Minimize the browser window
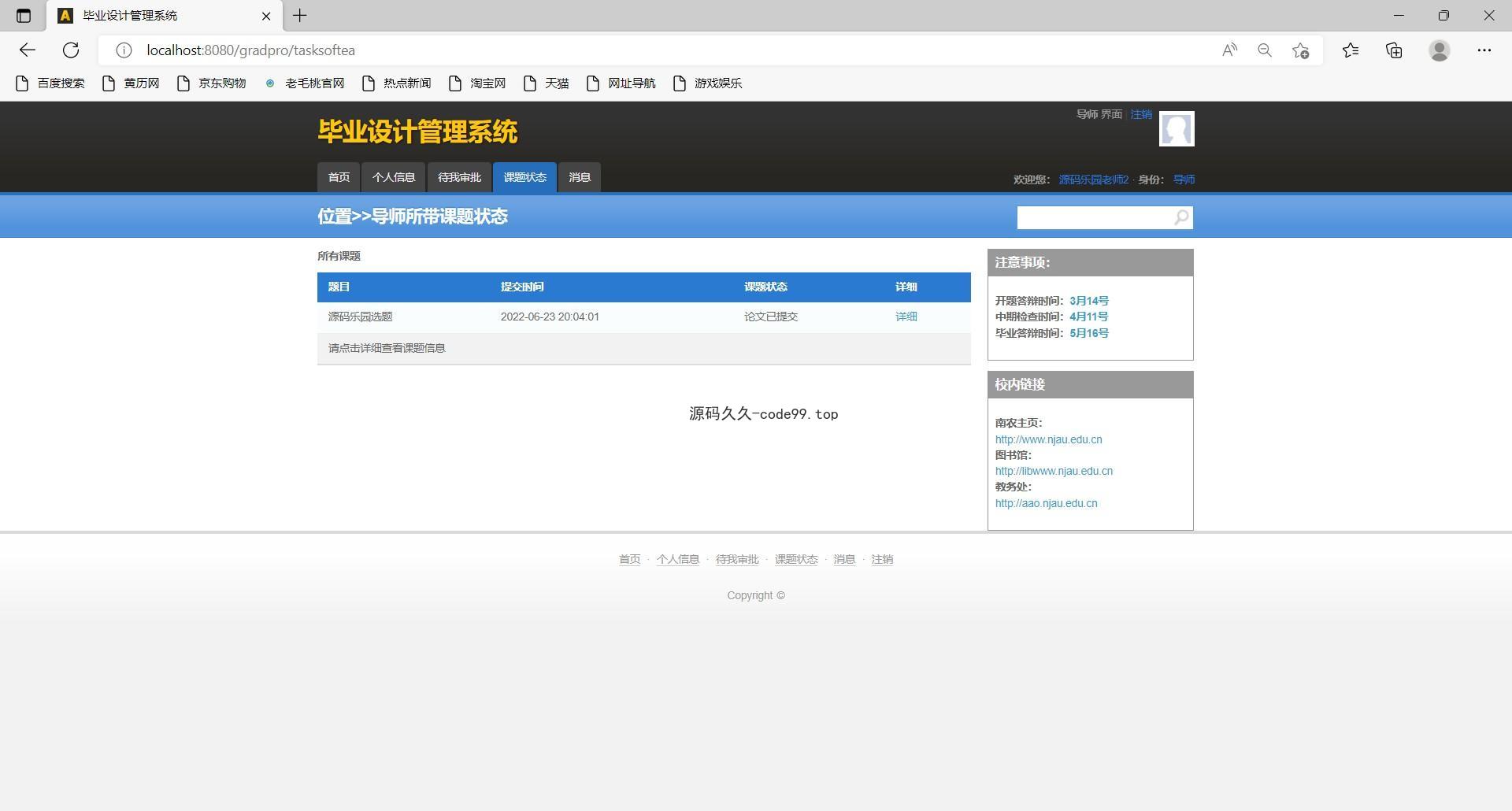The image size is (1512, 811). point(1399,16)
